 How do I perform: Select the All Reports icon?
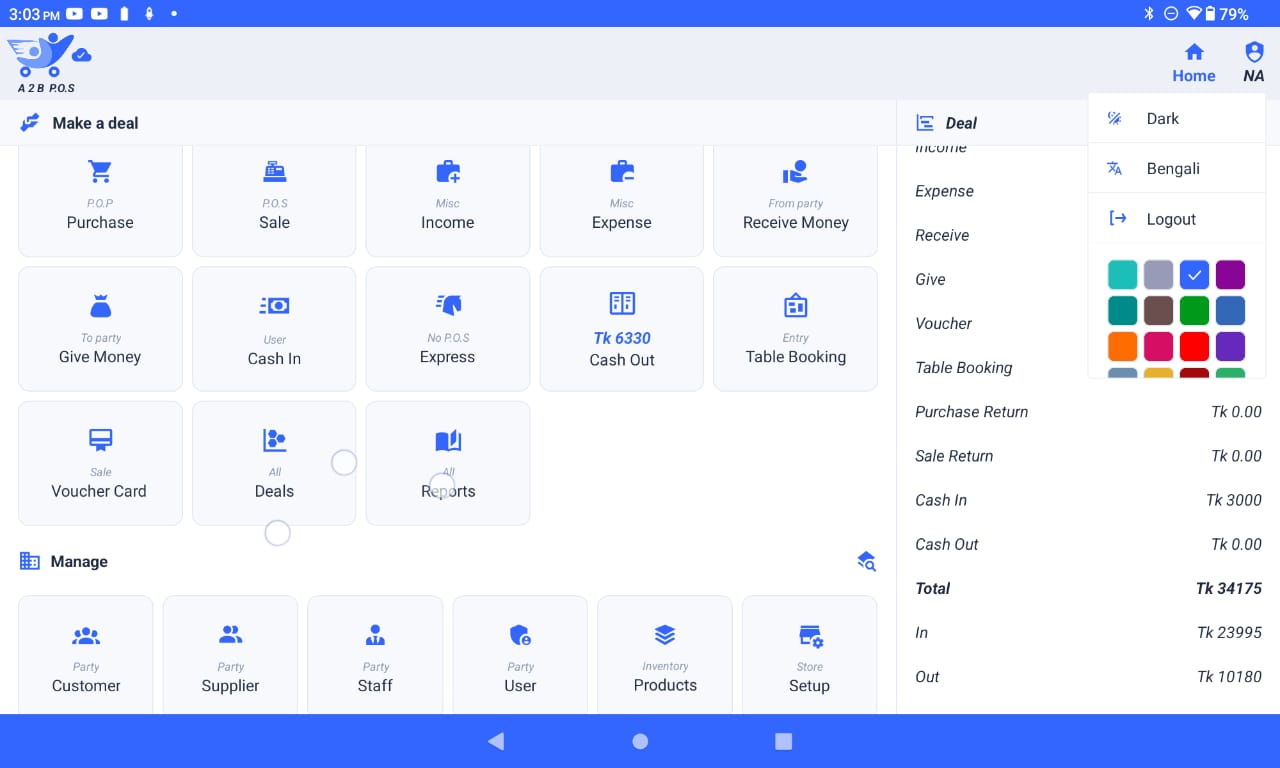[447, 463]
